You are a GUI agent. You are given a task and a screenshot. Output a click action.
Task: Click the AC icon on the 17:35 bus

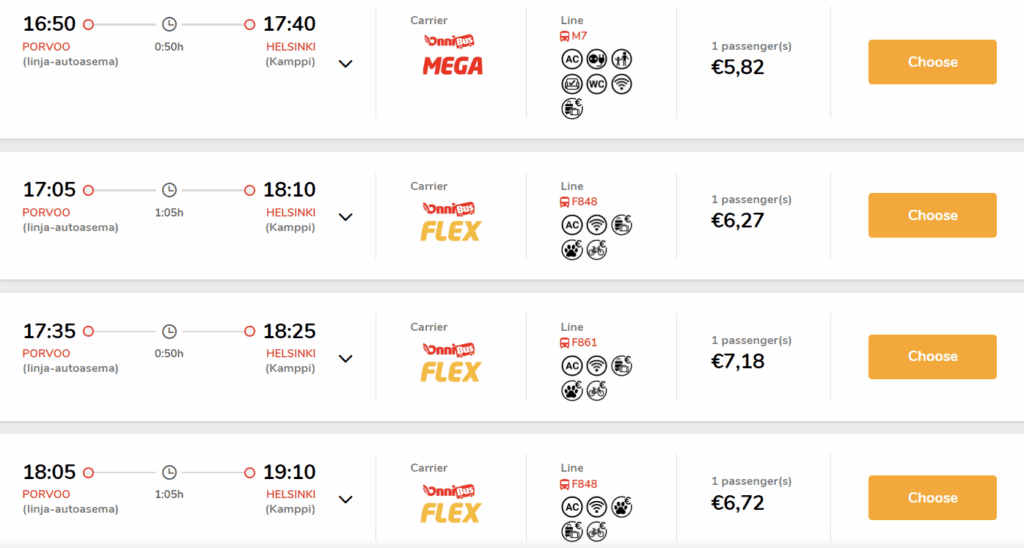[571, 366]
